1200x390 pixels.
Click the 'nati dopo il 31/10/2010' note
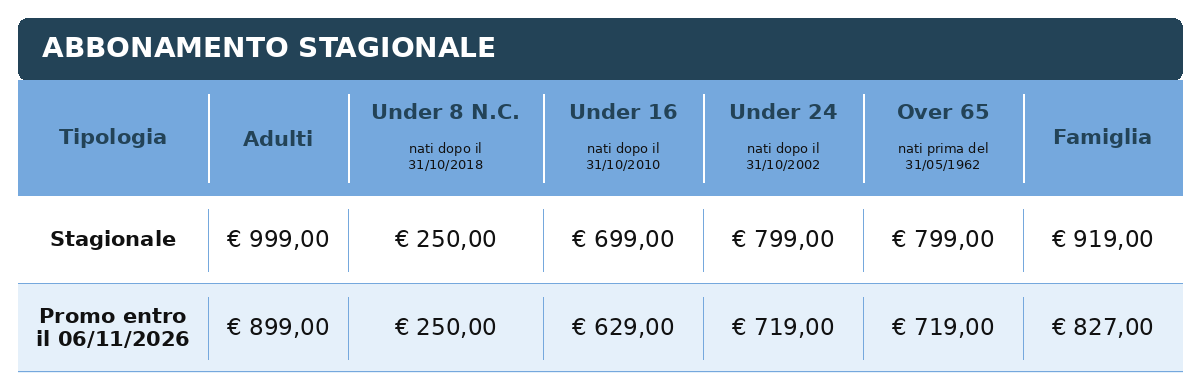[x=623, y=157]
